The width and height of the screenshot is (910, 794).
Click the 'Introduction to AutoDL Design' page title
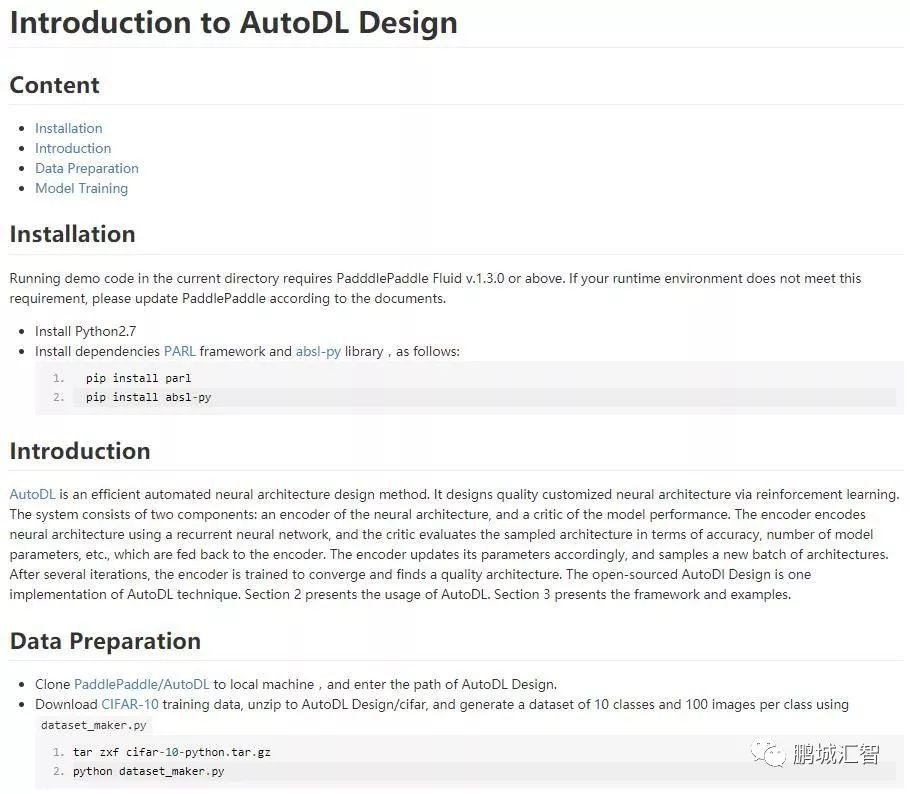pyautogui.click(x=233, y=22)
